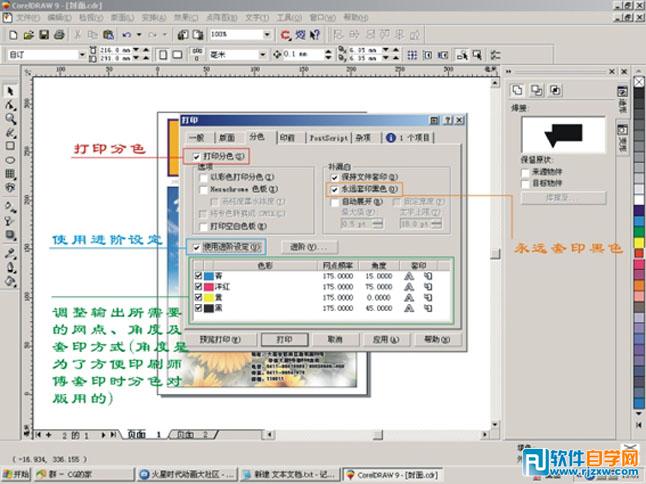The width and height of the screenshot is (646, 484).
Task: Switch to the 火星时代动画大社区 taskbar item
Action: click(x=187, y=475)
